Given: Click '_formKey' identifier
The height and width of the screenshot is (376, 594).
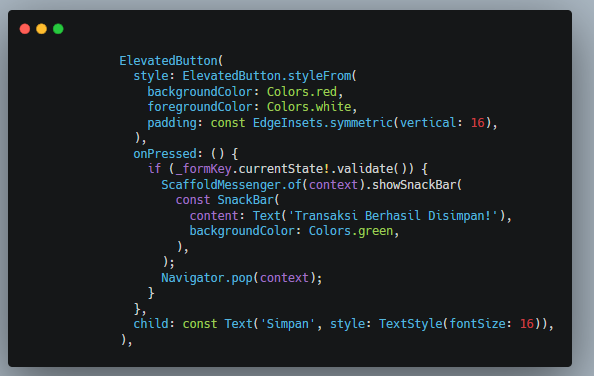Looking at the screenshot, I should coord(203,169).
